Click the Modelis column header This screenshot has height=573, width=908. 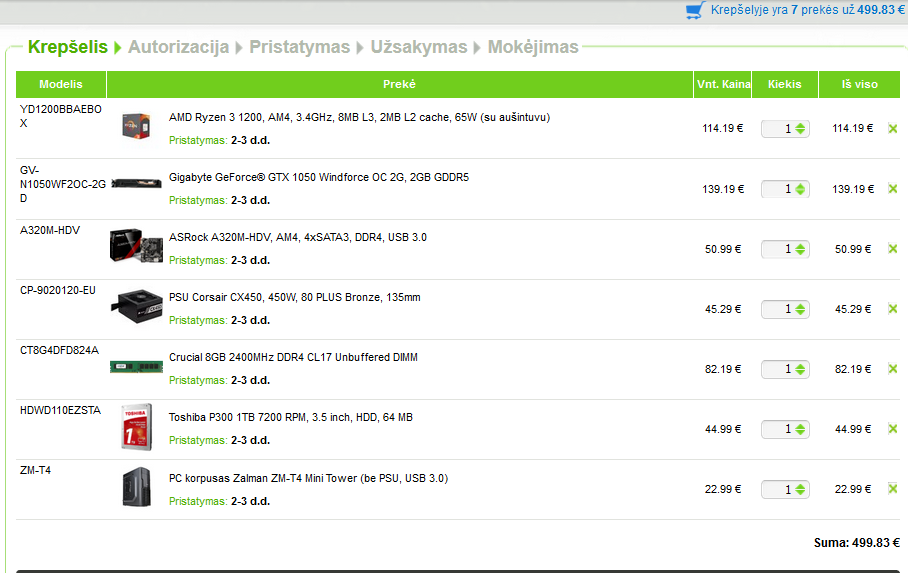pos(61,85)
